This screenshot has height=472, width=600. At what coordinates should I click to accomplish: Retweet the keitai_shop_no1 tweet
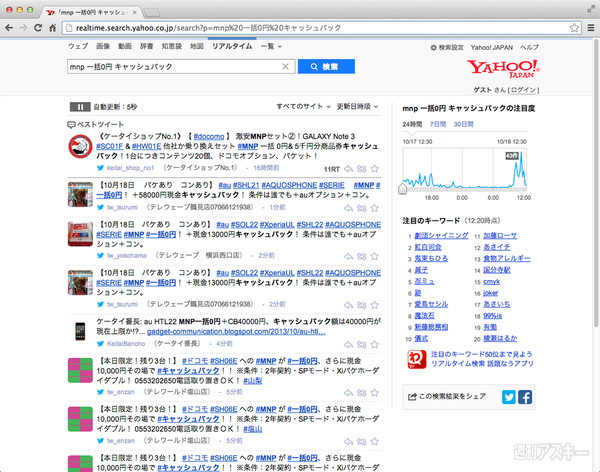coord(361,169)
